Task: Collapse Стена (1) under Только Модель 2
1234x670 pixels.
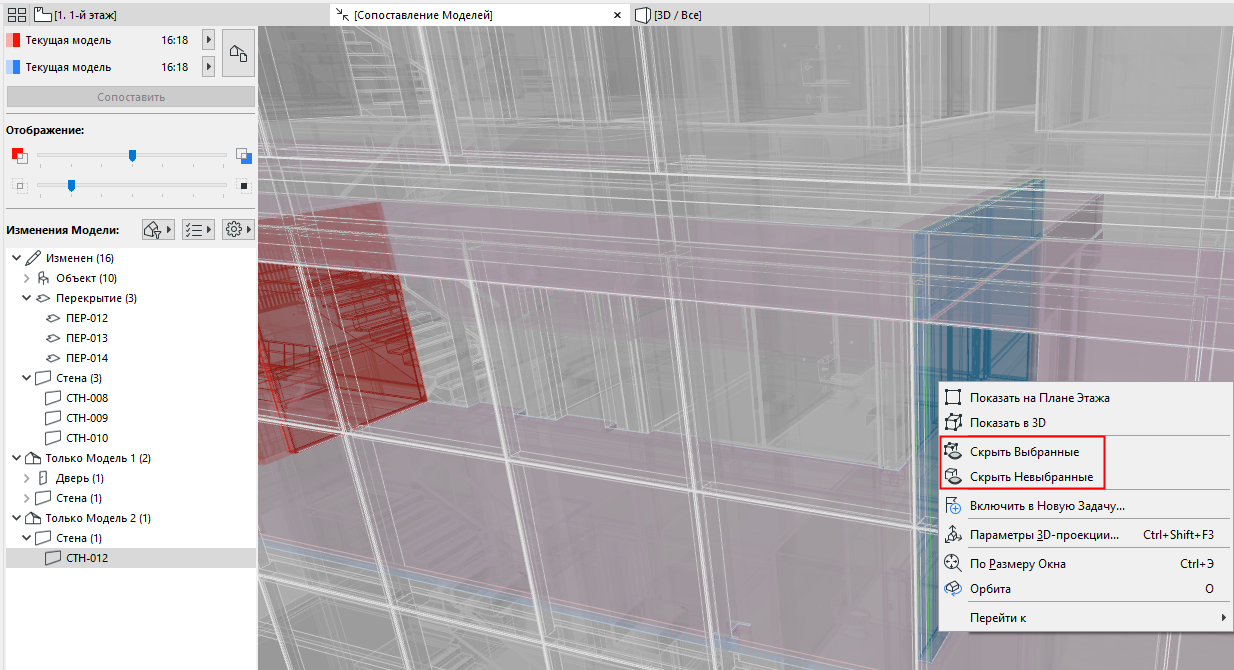Action: (x=27, y=538)
